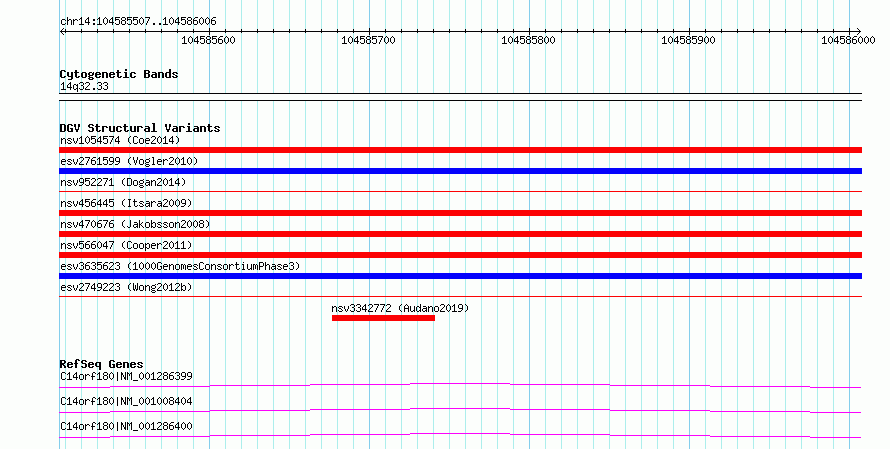Open the nsv456445 (Itsara2009) label
The height and width of the screenshot is (449, 890).
click(x=126, y=203)
